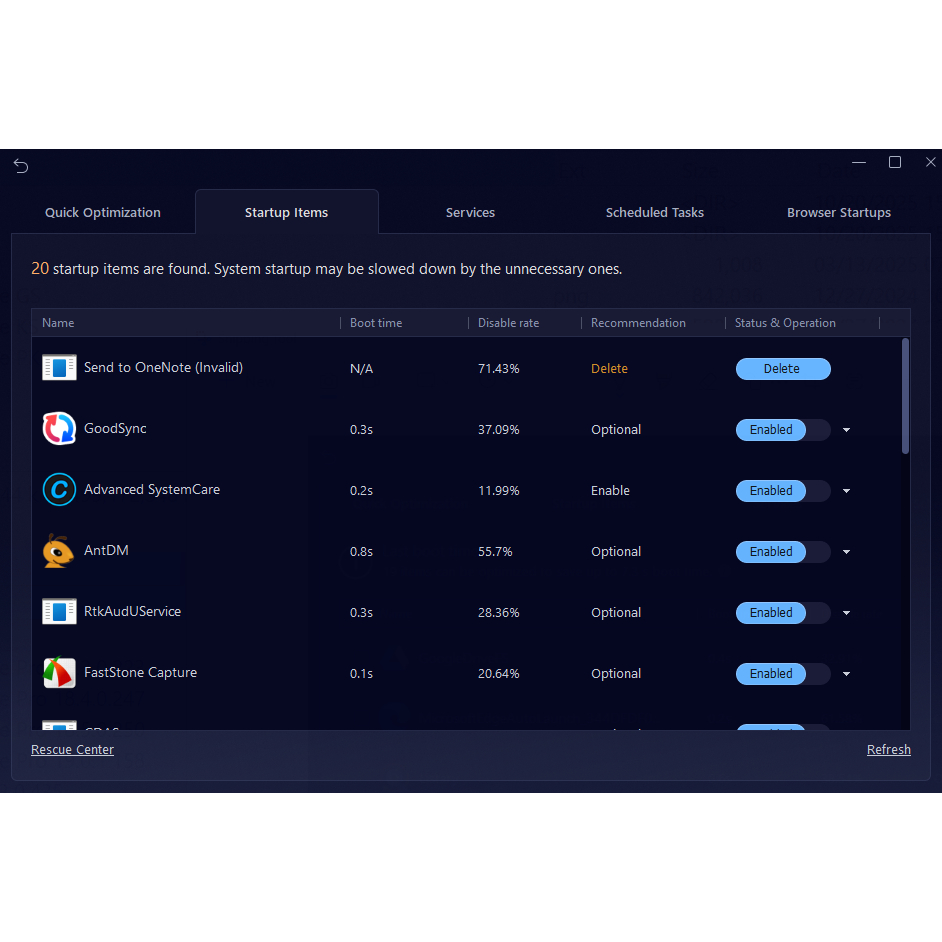Click the 37.09% disable rate value

pyautogui.click(x=499, y=430)
